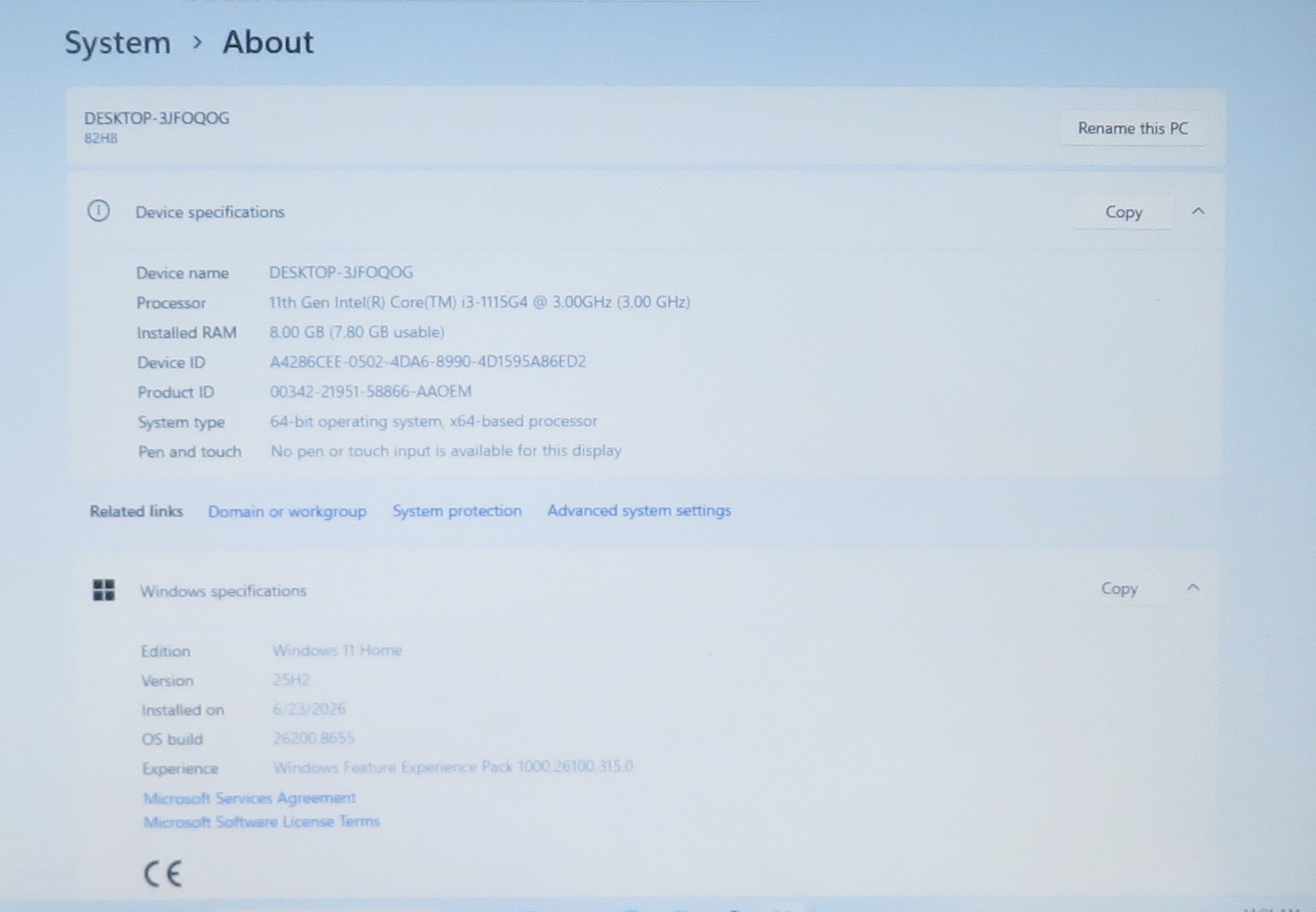
Task: Open the Domain or workgroup link
Action: click(287, 512)
